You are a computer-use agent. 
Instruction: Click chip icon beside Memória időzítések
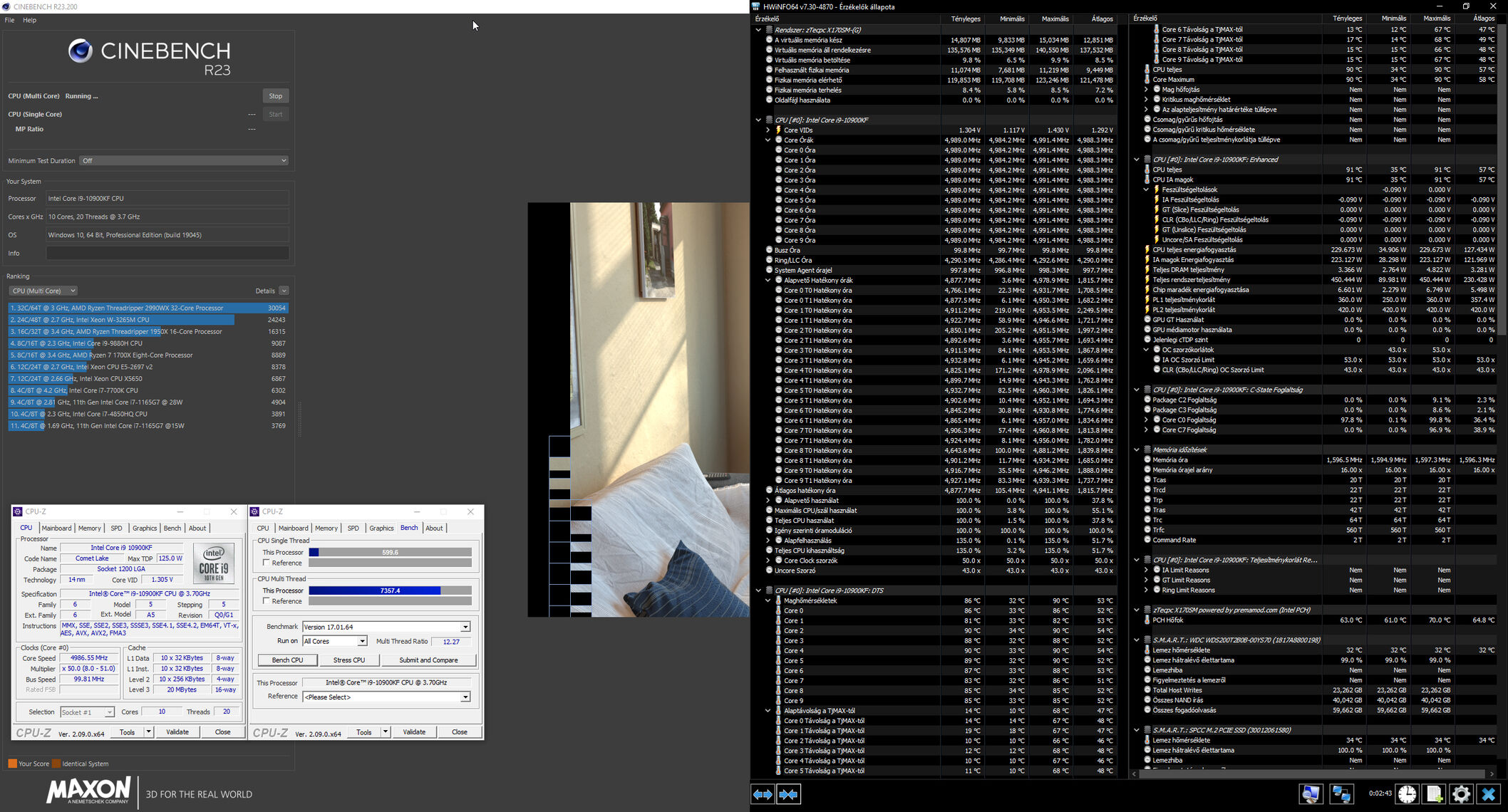1147,449
